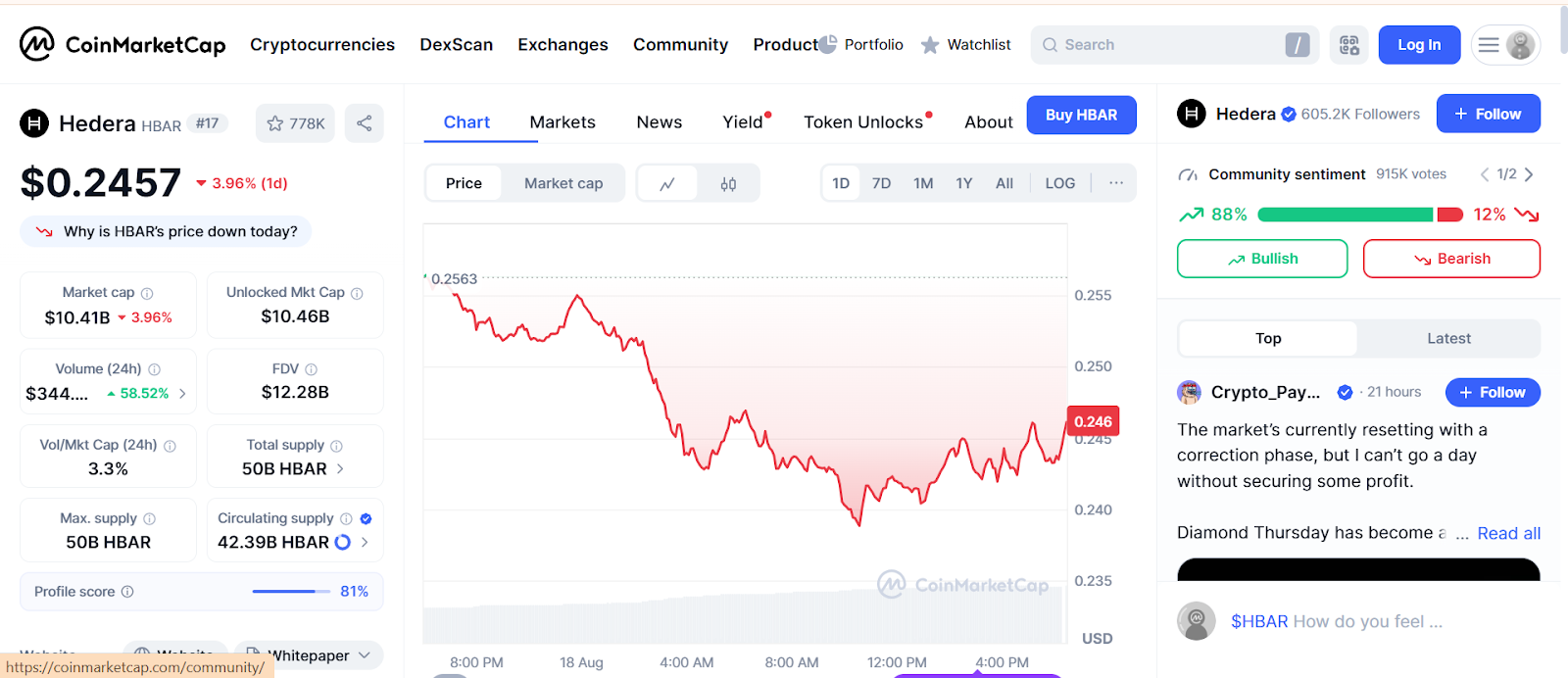Add Hedera to watchlist via star button
1568x678 pixels.
295,123
